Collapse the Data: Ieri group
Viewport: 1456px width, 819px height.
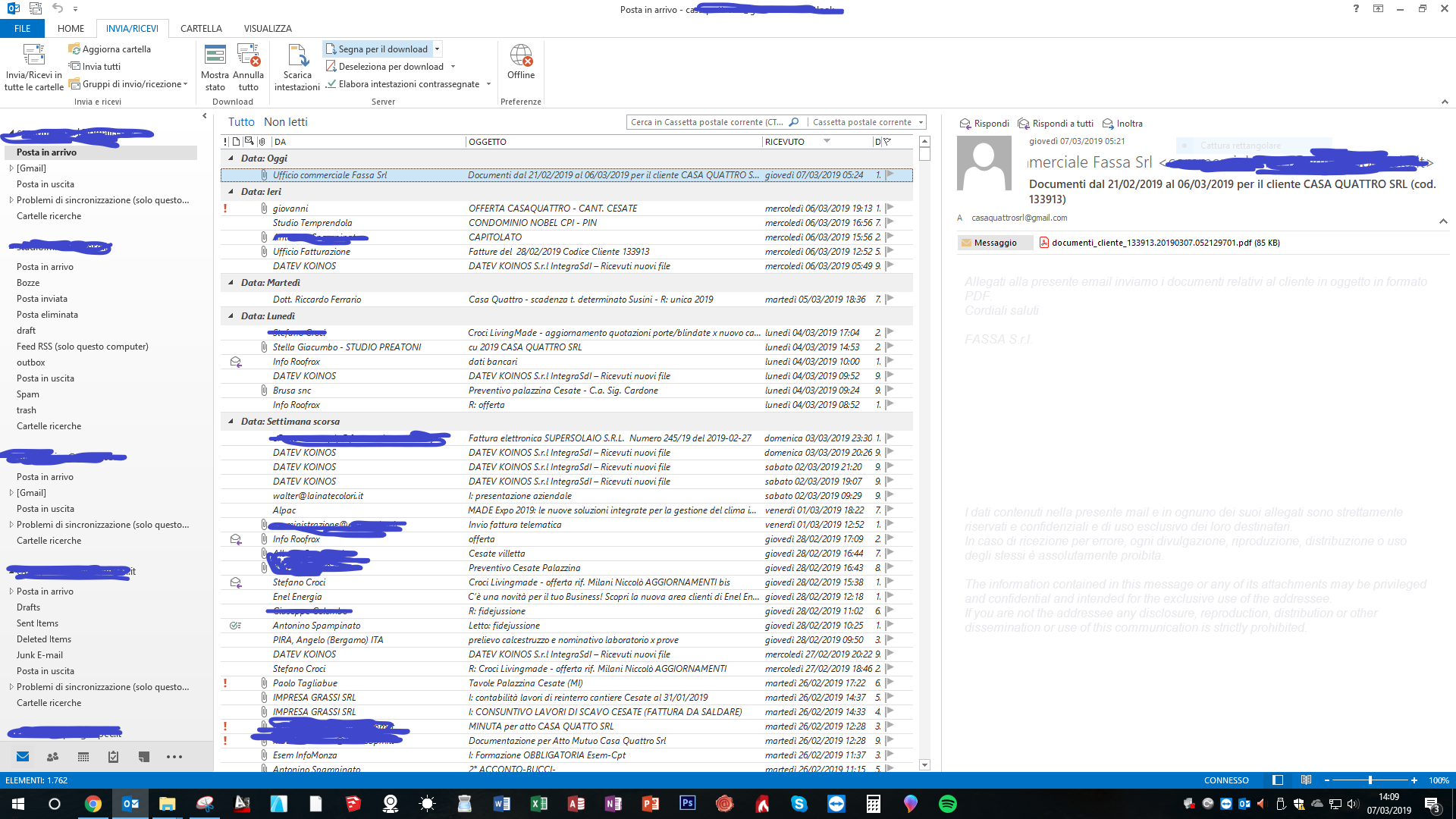(231, 192)
